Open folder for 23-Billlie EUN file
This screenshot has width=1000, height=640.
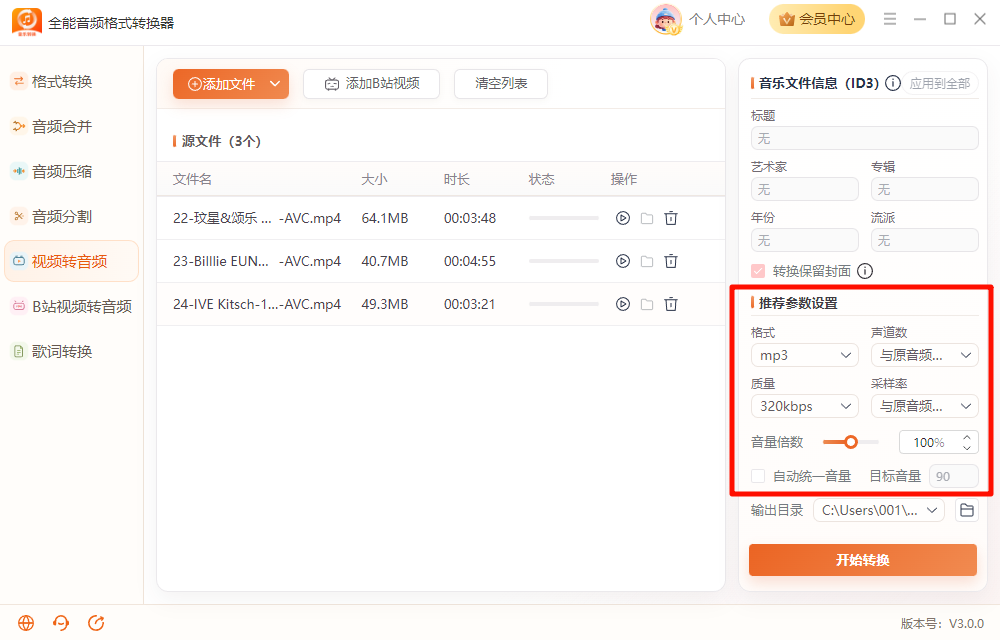[x=647, y=261]
